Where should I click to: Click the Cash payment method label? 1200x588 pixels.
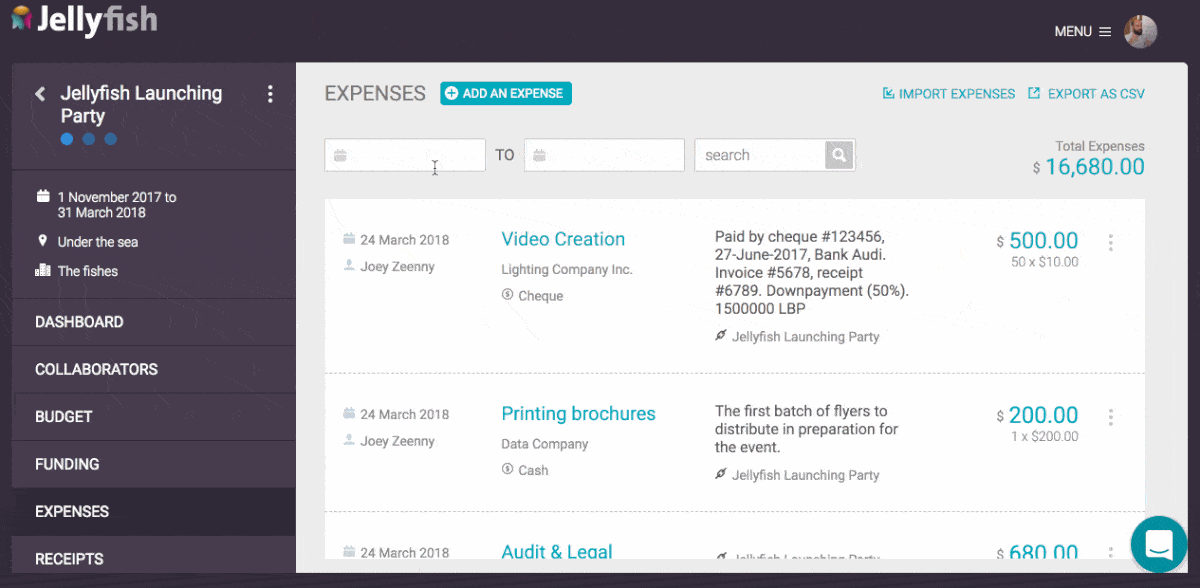tap(533, 470)
